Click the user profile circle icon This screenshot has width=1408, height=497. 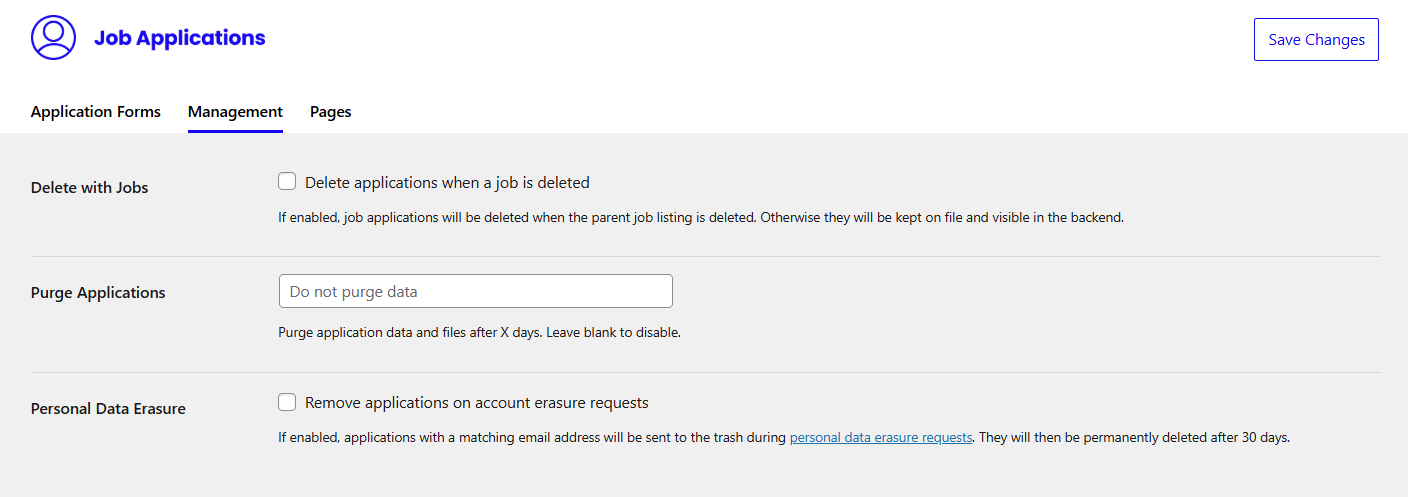(53, 38)
